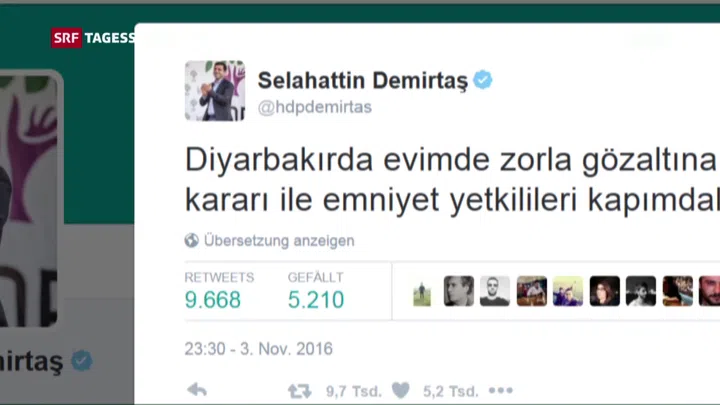Open the @hdpdemirtas handle link
Image resolution: width=720 pixels, height=405 pixels.
tap(315, 107)
